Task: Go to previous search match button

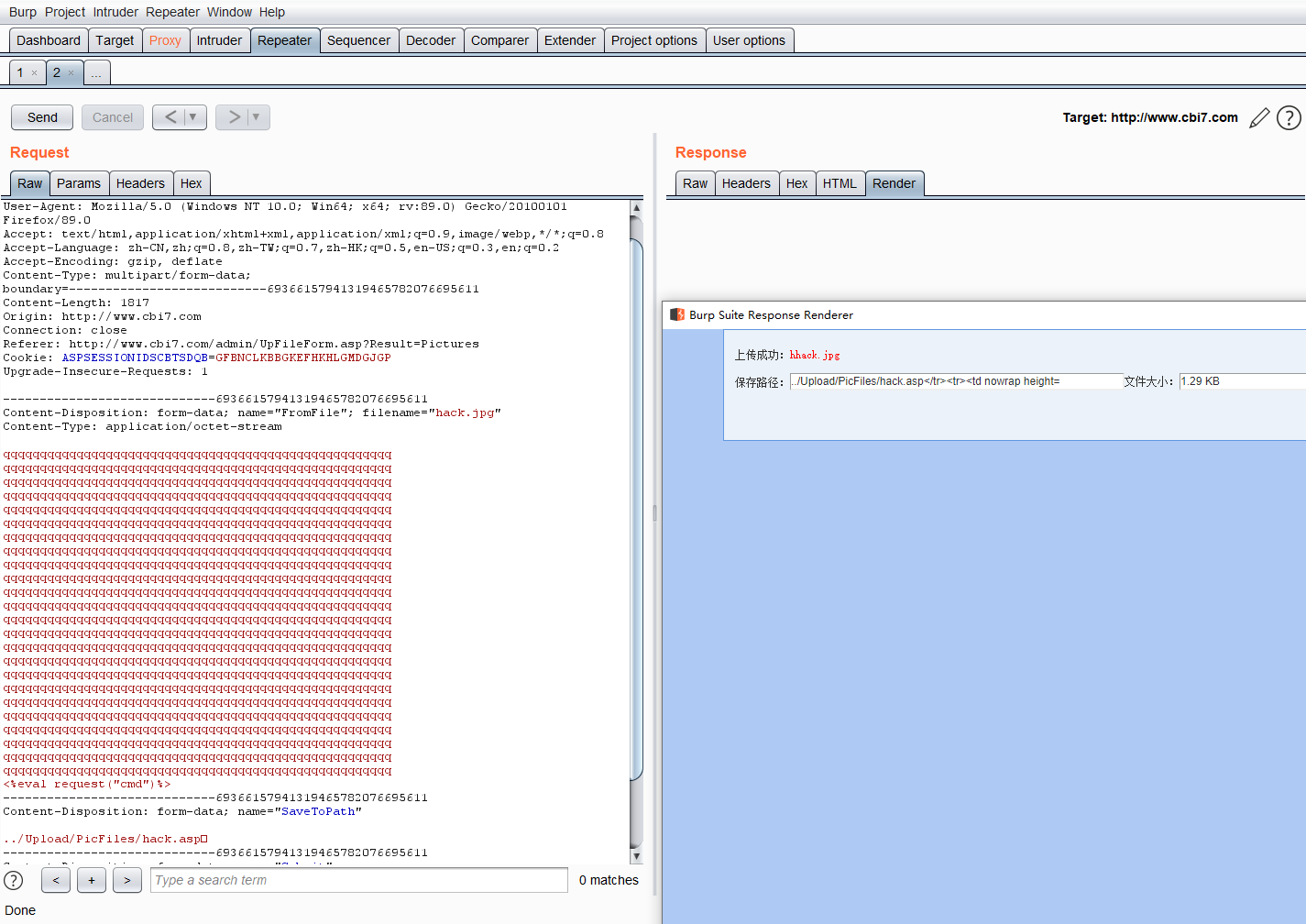Action: tap(56, 880)
